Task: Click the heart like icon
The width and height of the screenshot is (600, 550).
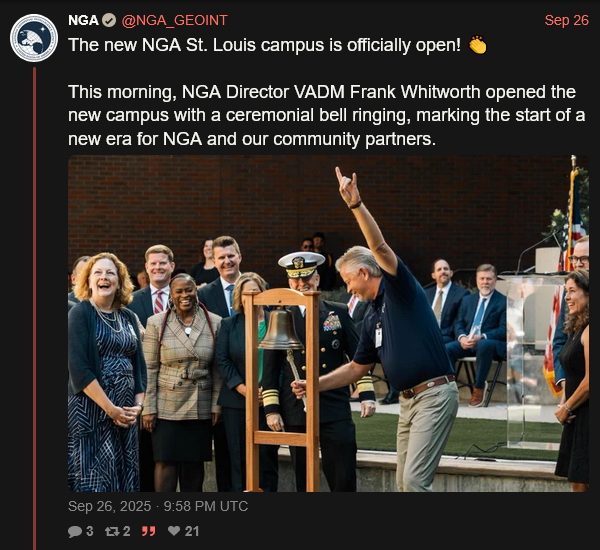Action: [x=174, y=531]
